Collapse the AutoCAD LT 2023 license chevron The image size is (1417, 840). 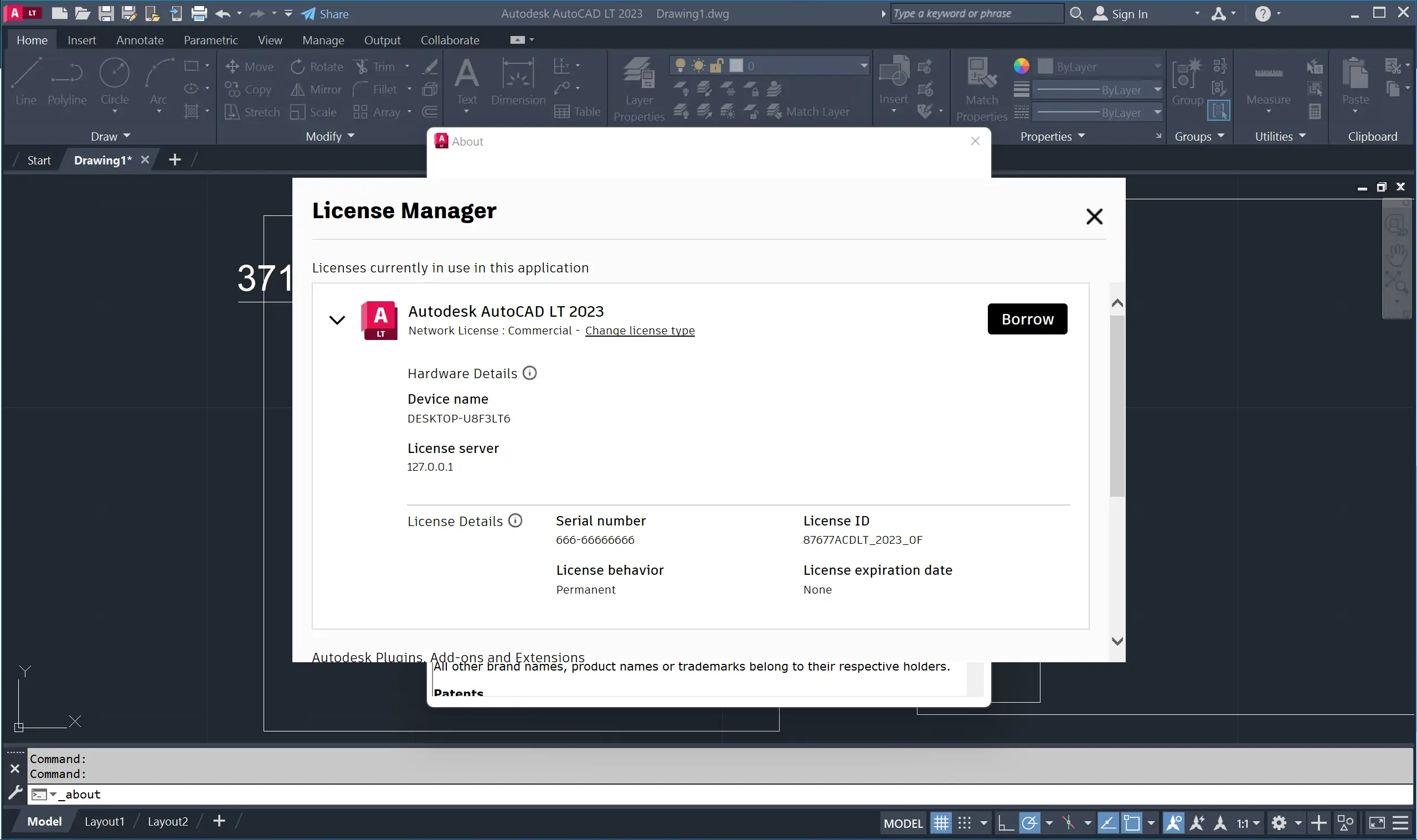(x=337, y=320)
